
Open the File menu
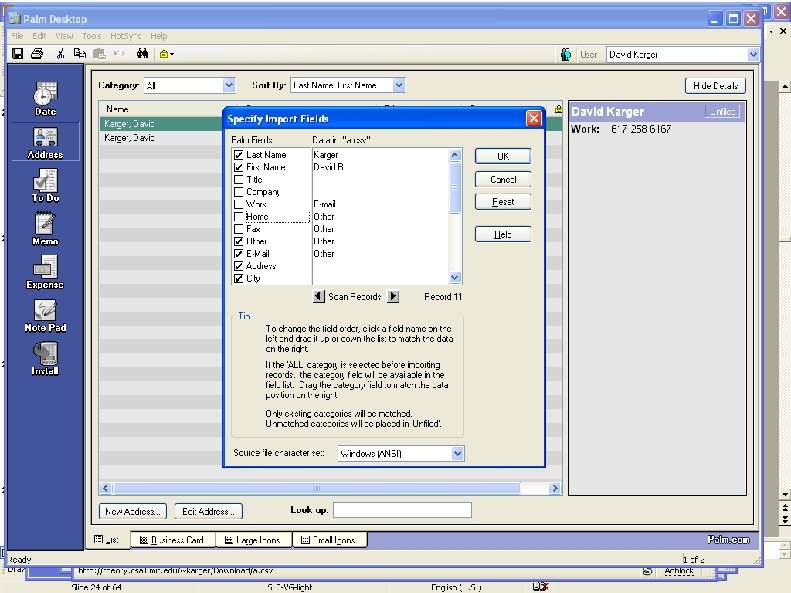pos(17,36)
